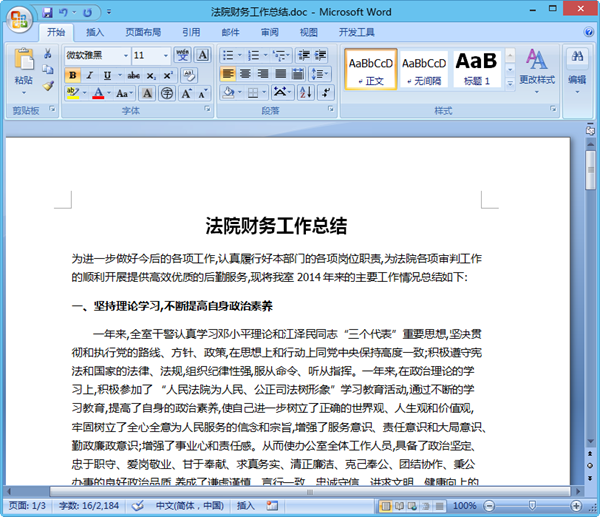
Task: Apply strikethrough formatting
Action: [x=133, y=75]
